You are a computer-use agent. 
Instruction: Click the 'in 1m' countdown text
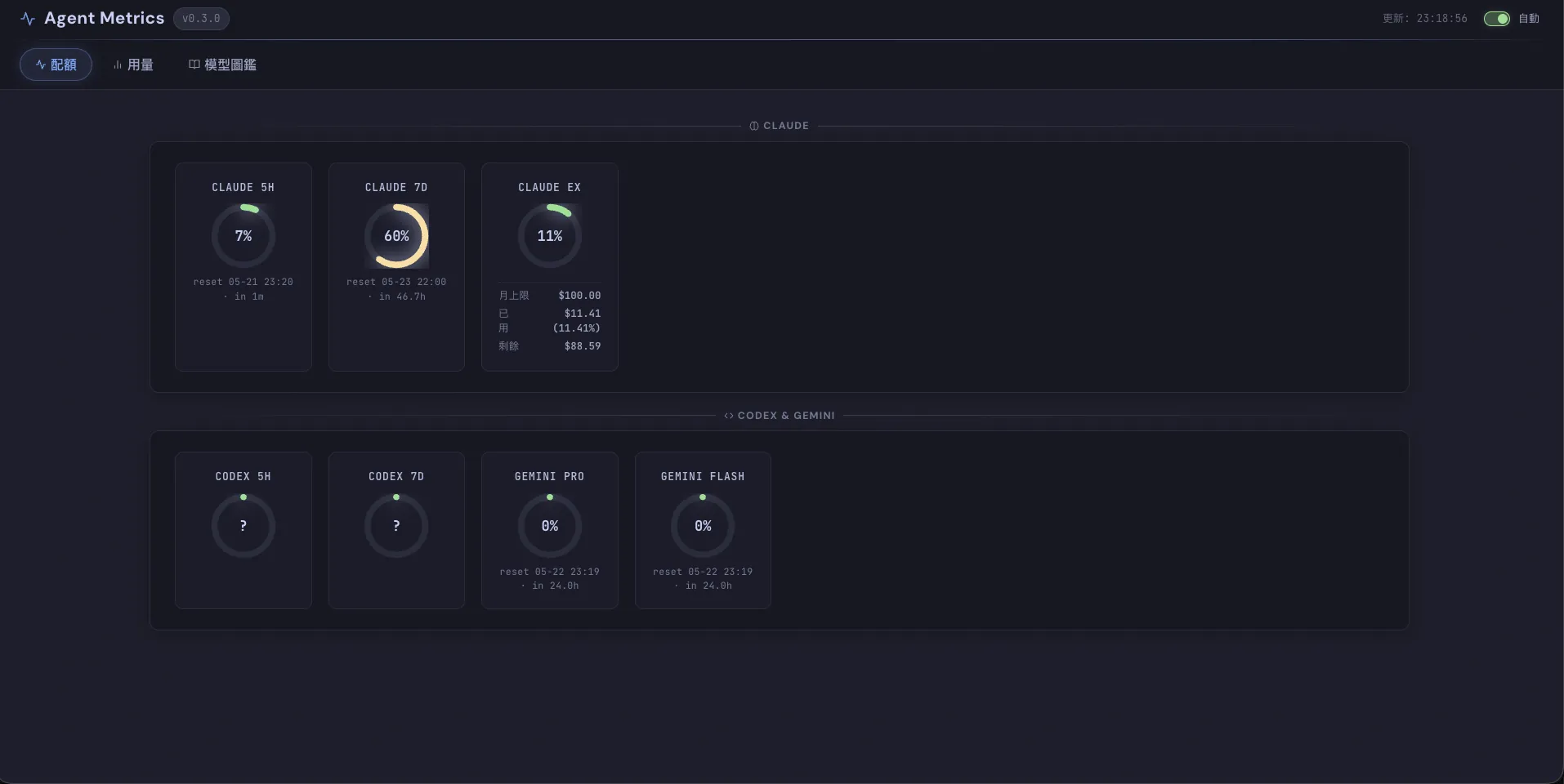tap(249, 297)
